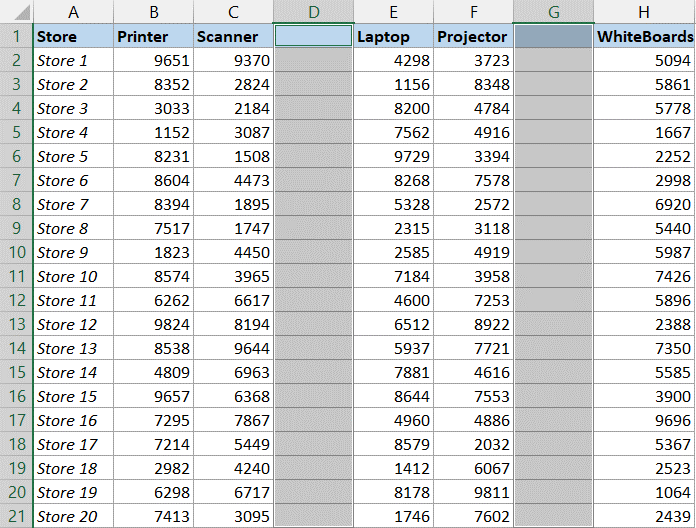Click the Laptop header cell

394,36
